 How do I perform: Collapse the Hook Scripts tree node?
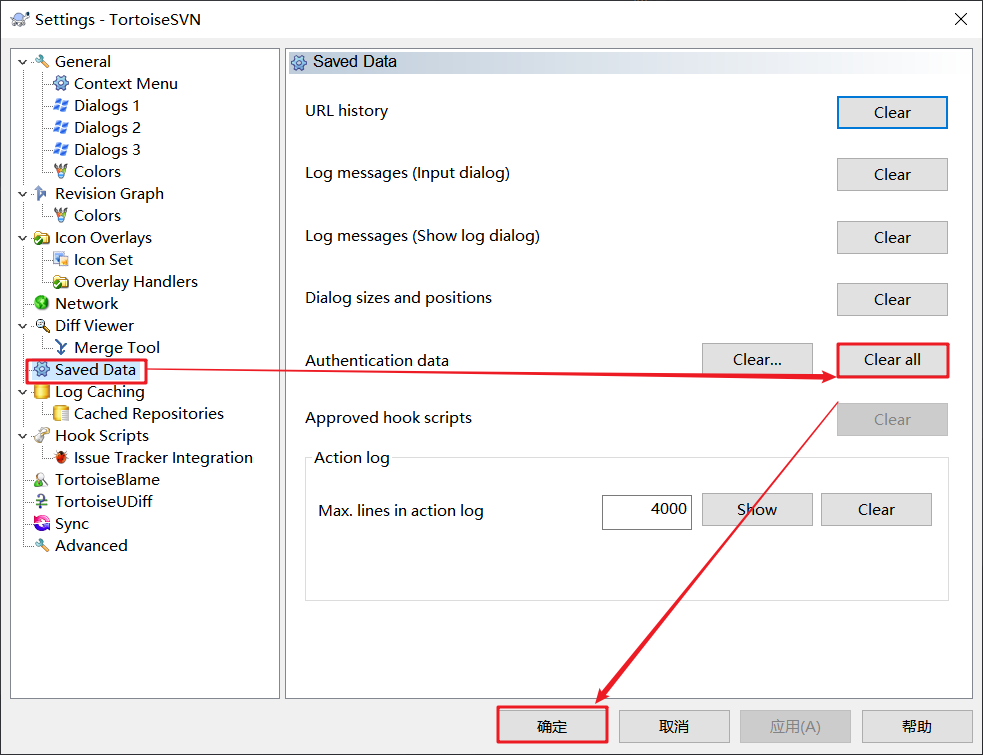pos(23,436)
